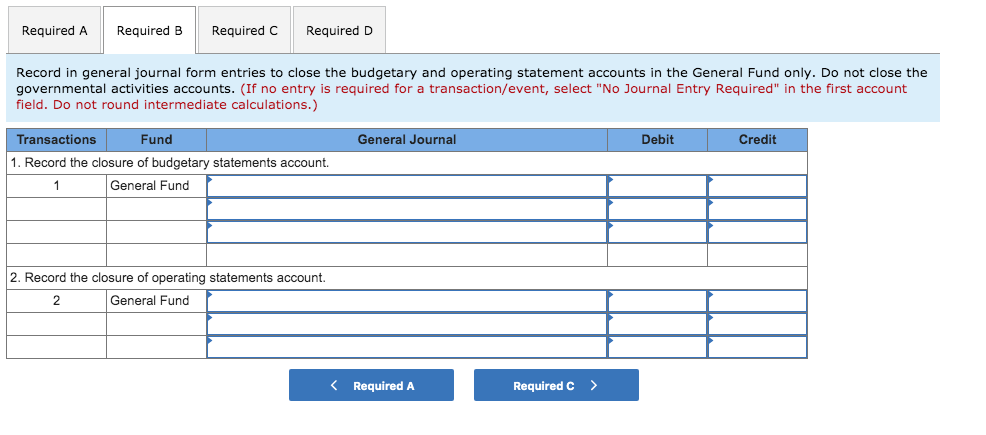
Task: Click General Fund cell in transaction 2
Action: point(157,301)
